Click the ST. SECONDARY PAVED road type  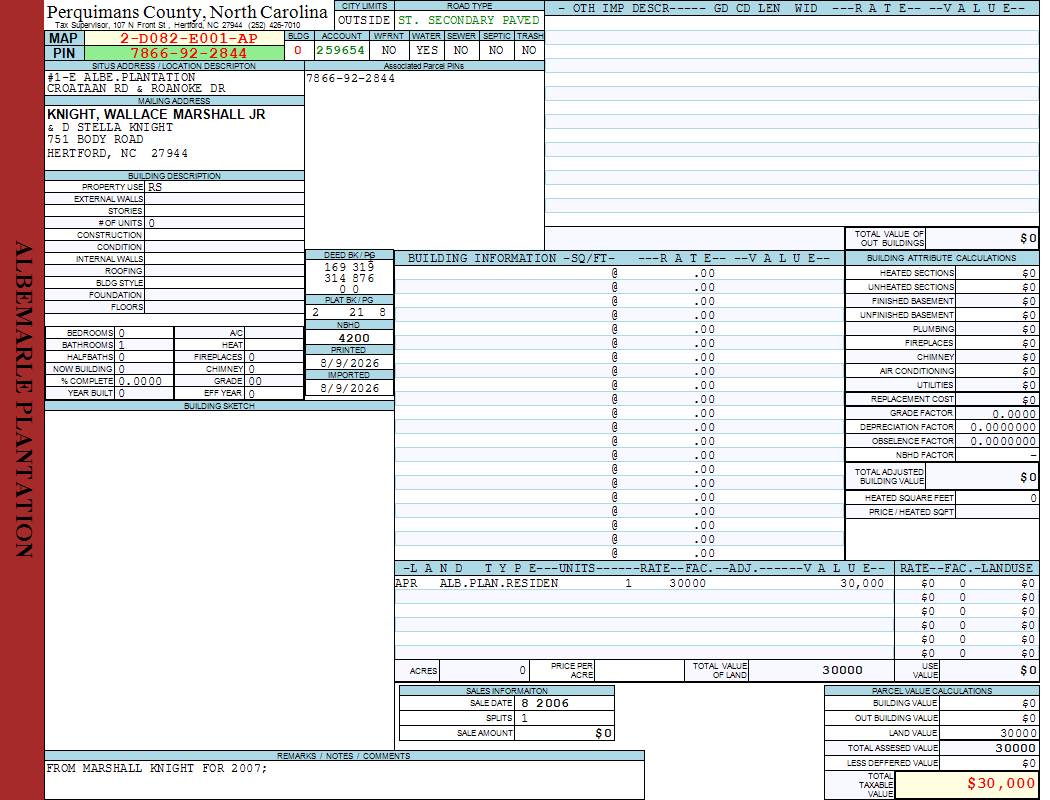[x=469, y=20]
